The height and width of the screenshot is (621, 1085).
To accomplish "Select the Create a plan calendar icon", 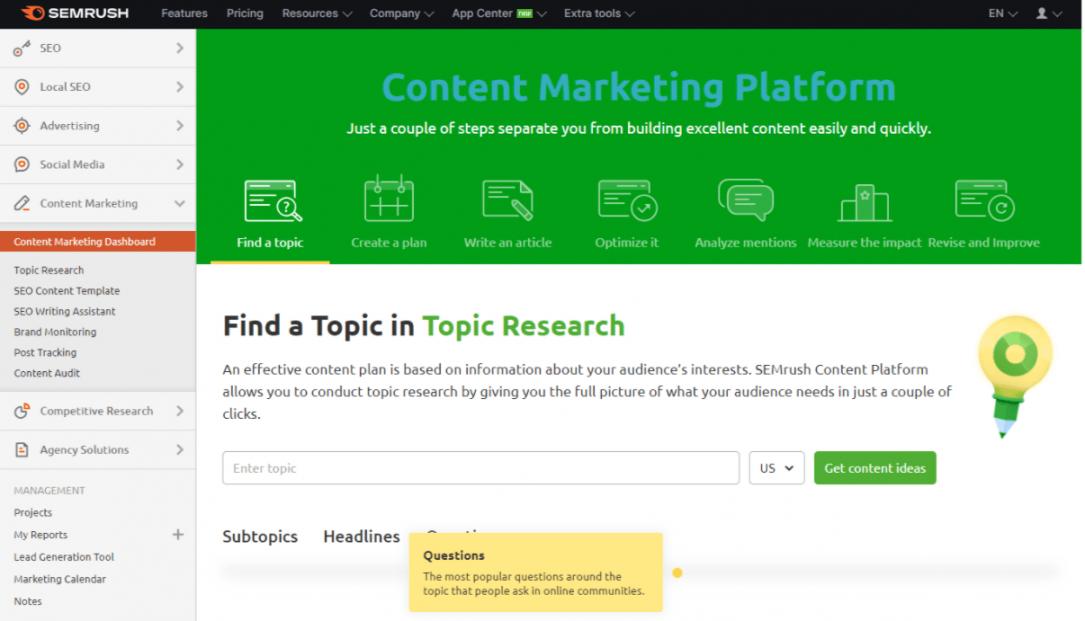I will tap(388, 199).
